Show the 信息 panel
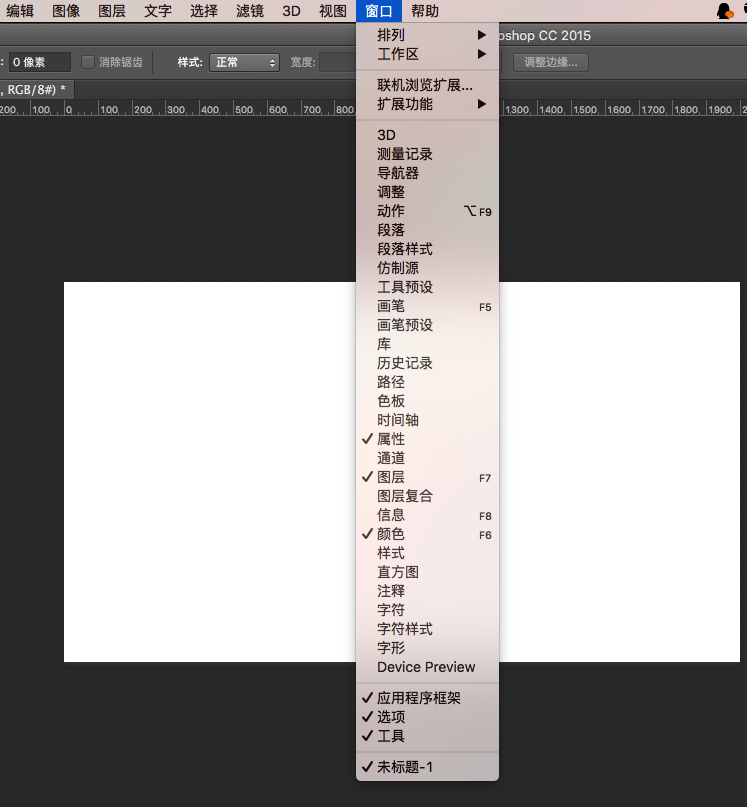Viewport: 747px width, 807px height. coord(427,515)
